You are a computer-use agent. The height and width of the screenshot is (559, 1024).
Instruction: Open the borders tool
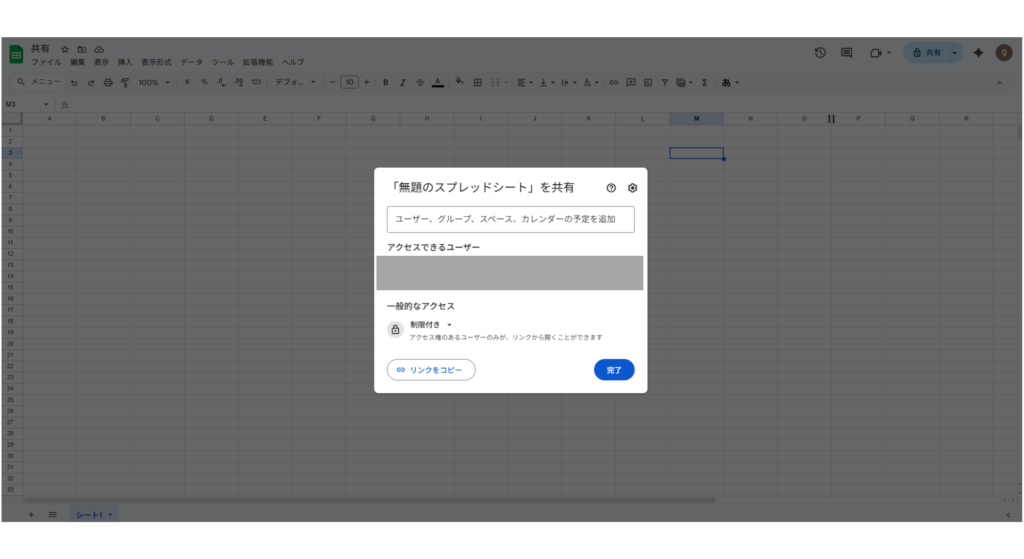(477, 83)
